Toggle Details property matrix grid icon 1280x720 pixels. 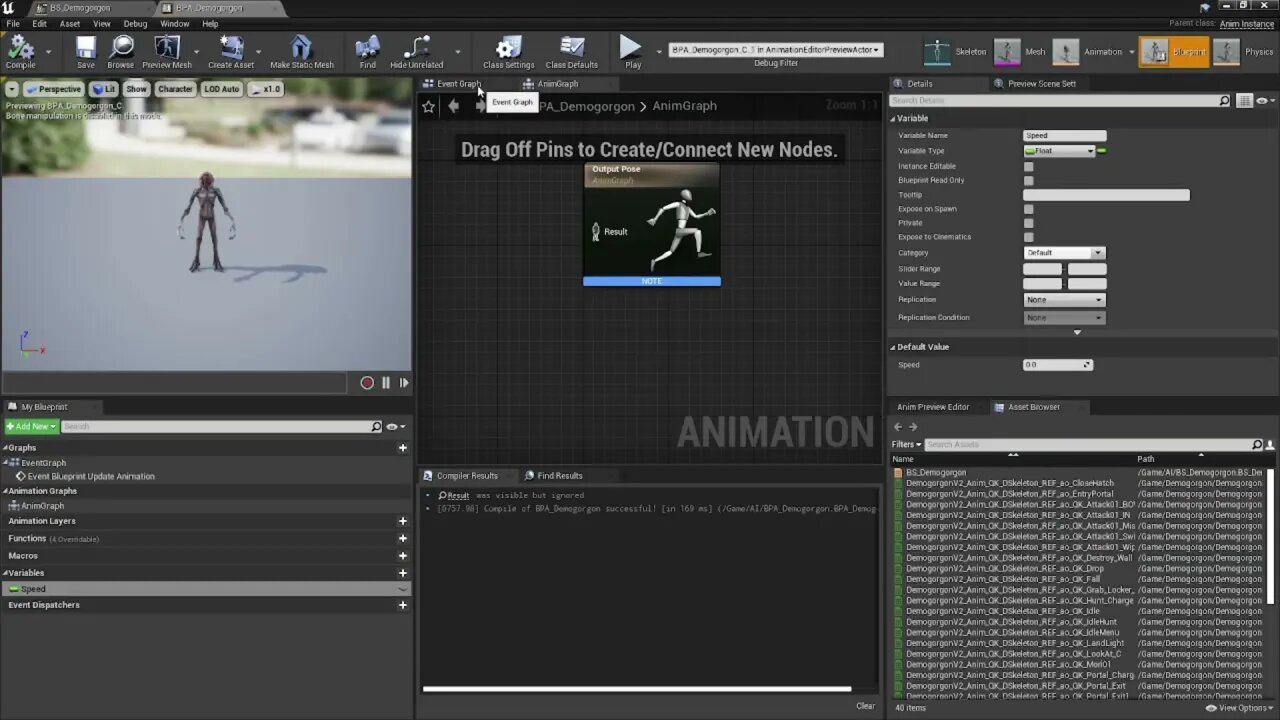[1245, 101]
